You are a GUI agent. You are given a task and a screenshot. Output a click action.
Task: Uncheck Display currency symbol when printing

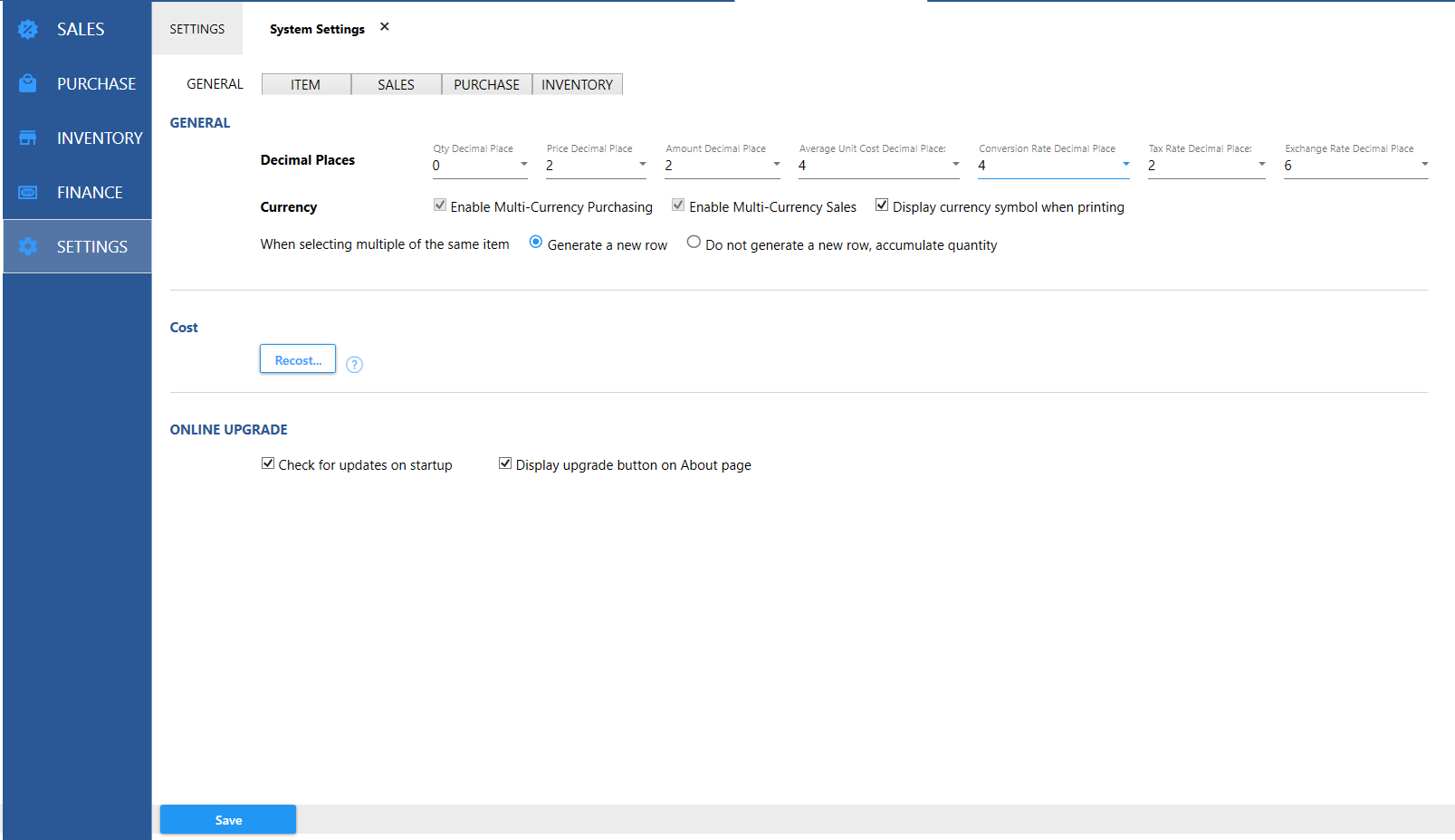882,205
